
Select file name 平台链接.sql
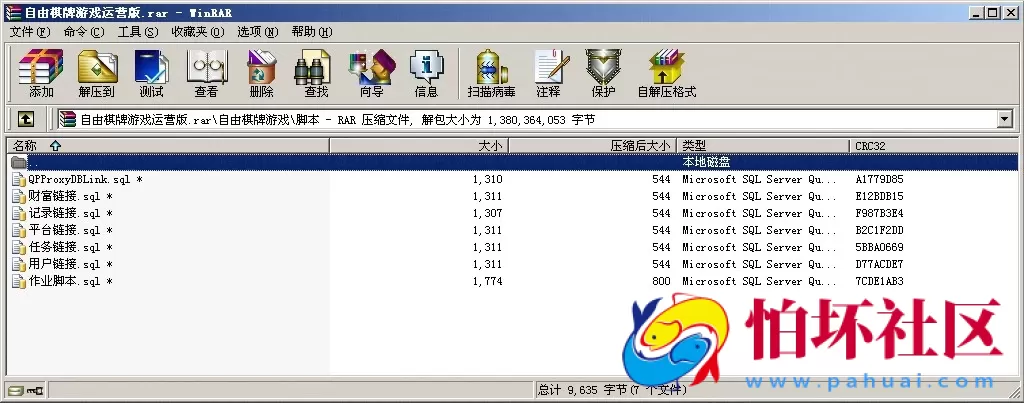tap(71, 230)
